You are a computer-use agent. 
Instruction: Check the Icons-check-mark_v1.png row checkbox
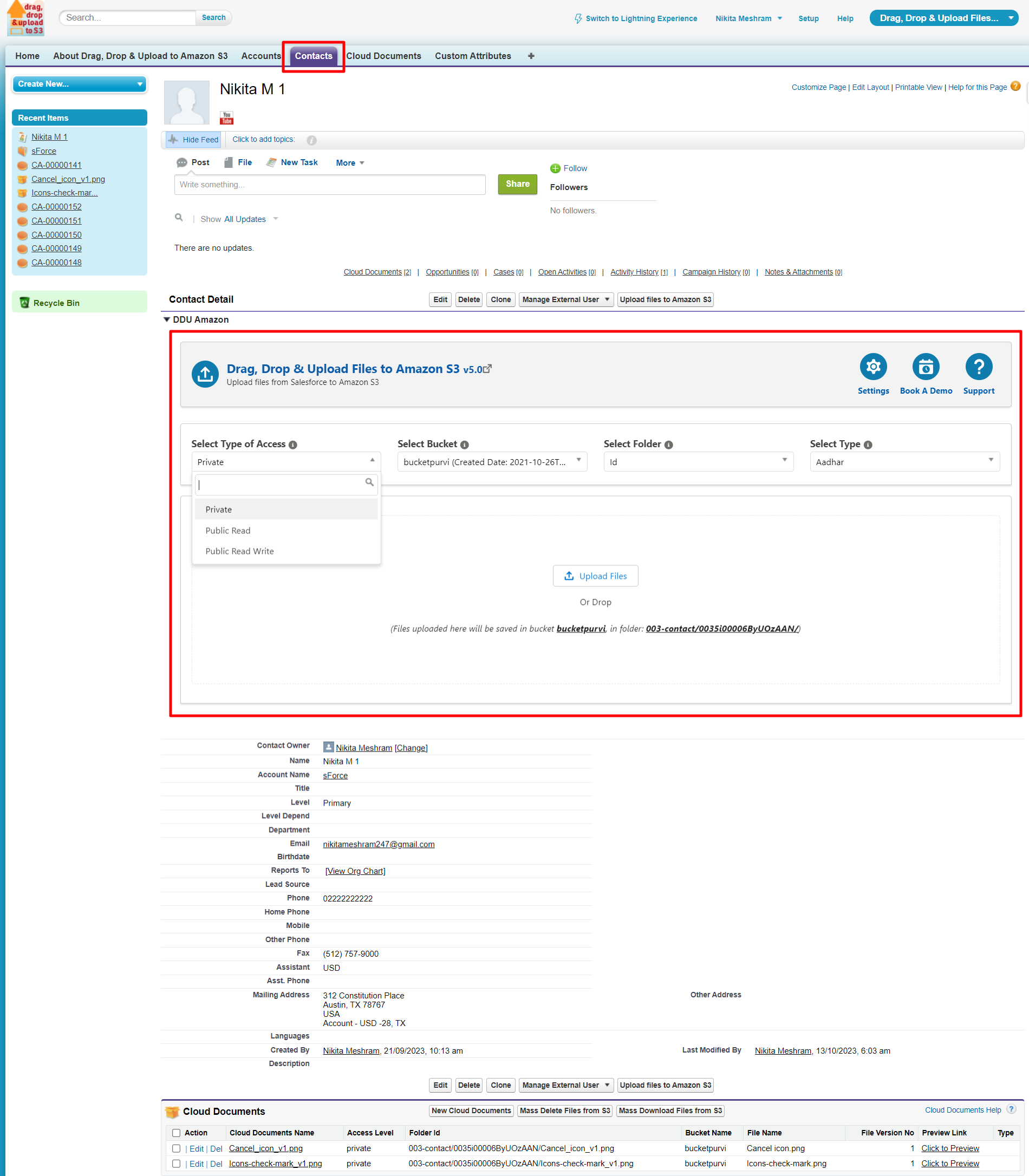(x=177, y=1164)
